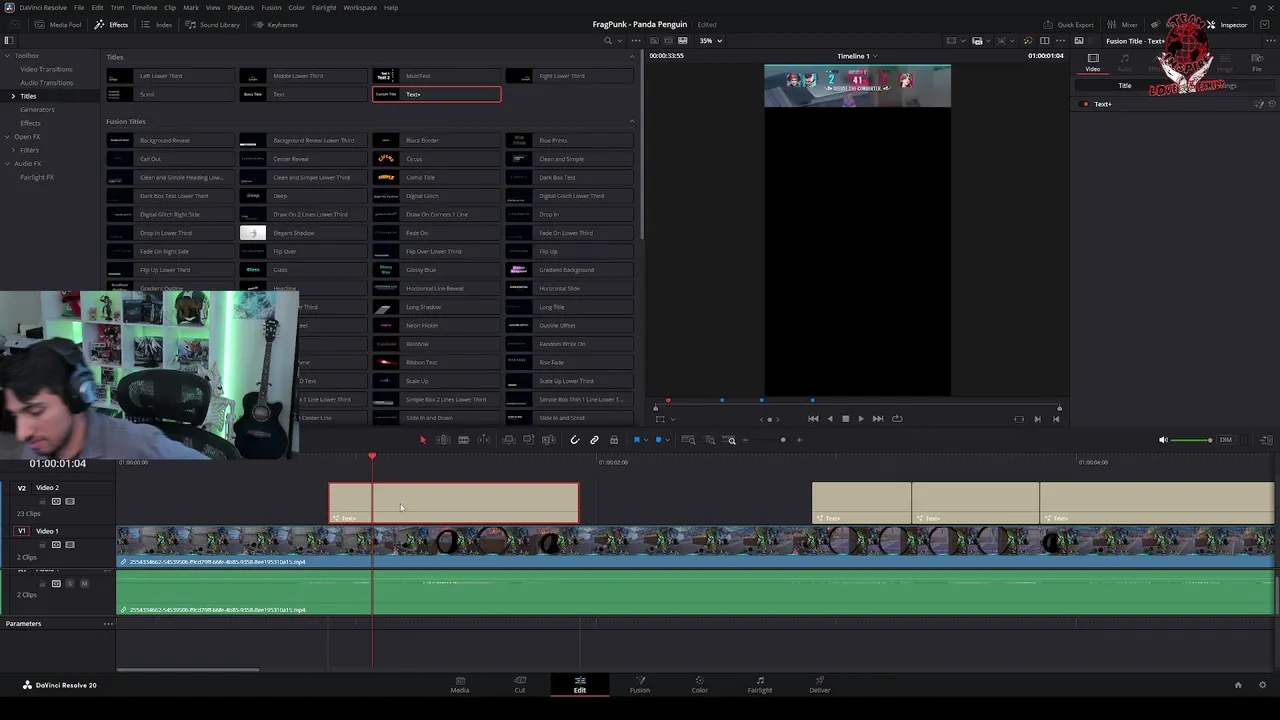Select the Scroll title effect

tap(172, 94)
